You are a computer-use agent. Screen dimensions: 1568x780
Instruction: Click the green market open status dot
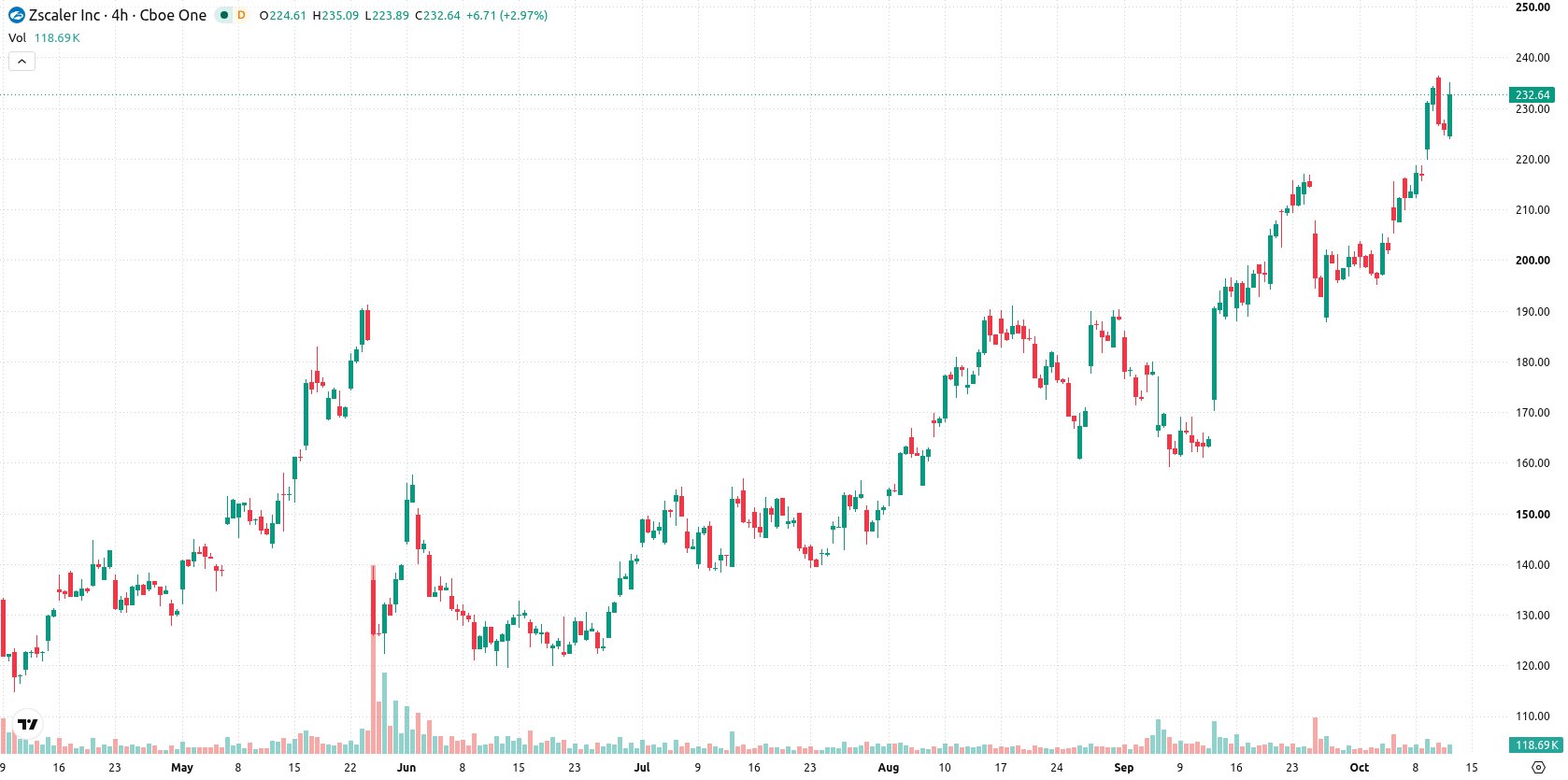(224, 15)
